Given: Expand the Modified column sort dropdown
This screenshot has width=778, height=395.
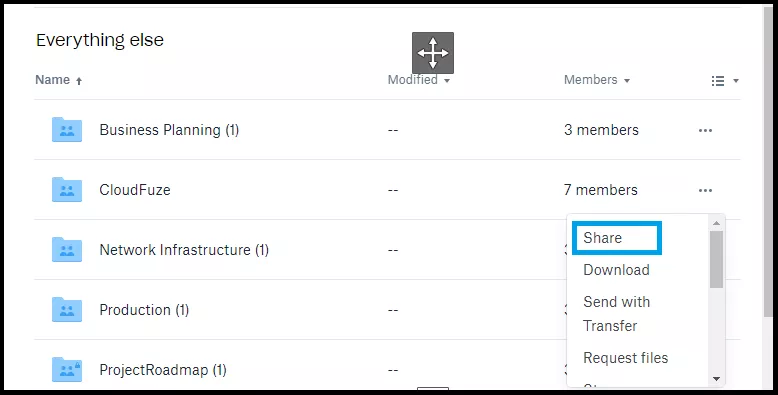Looking at the screenshot, I should coord(447,80).
